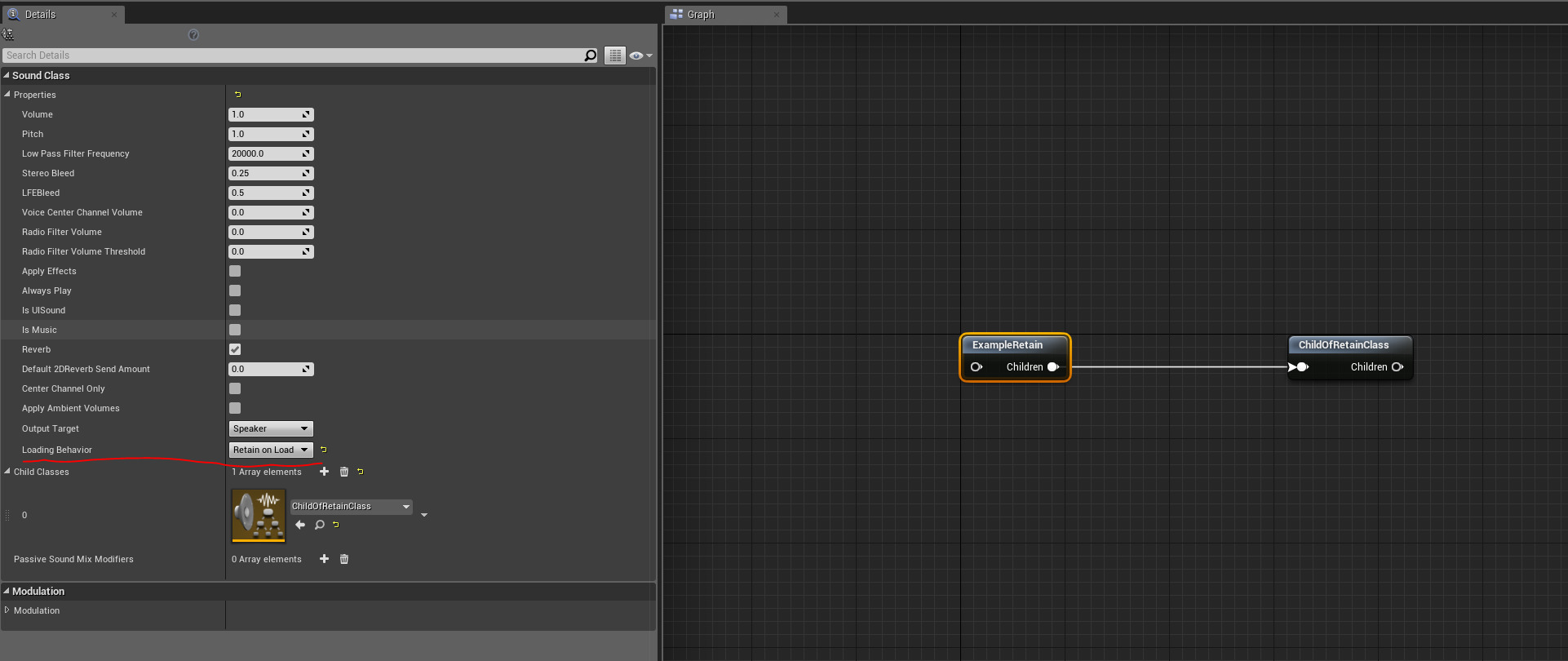Browse to ChildOfRetainClass in Content Browser

(320, 525)
